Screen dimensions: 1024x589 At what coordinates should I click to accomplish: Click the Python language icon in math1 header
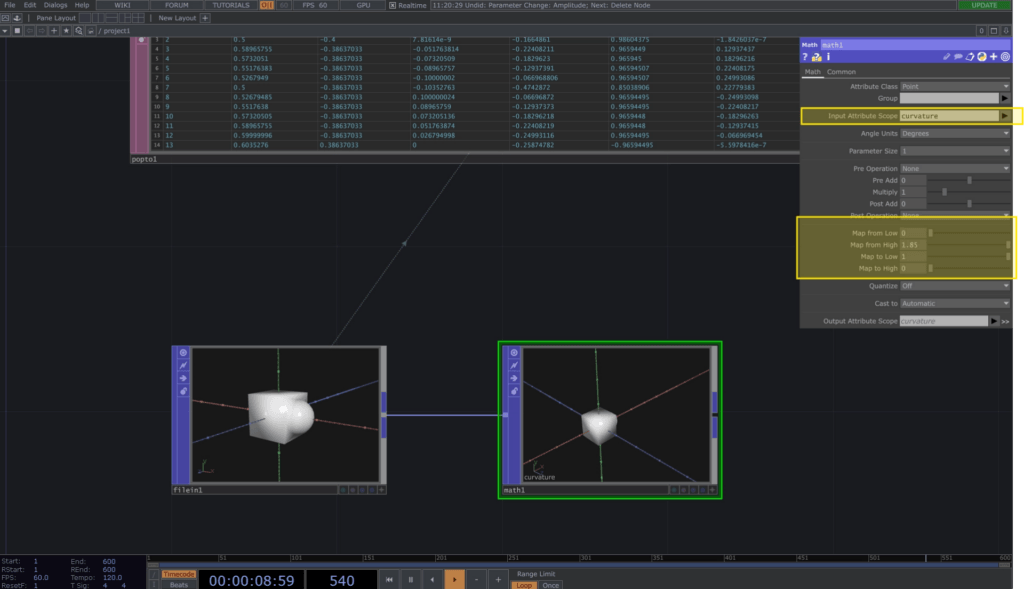[982, 57]
